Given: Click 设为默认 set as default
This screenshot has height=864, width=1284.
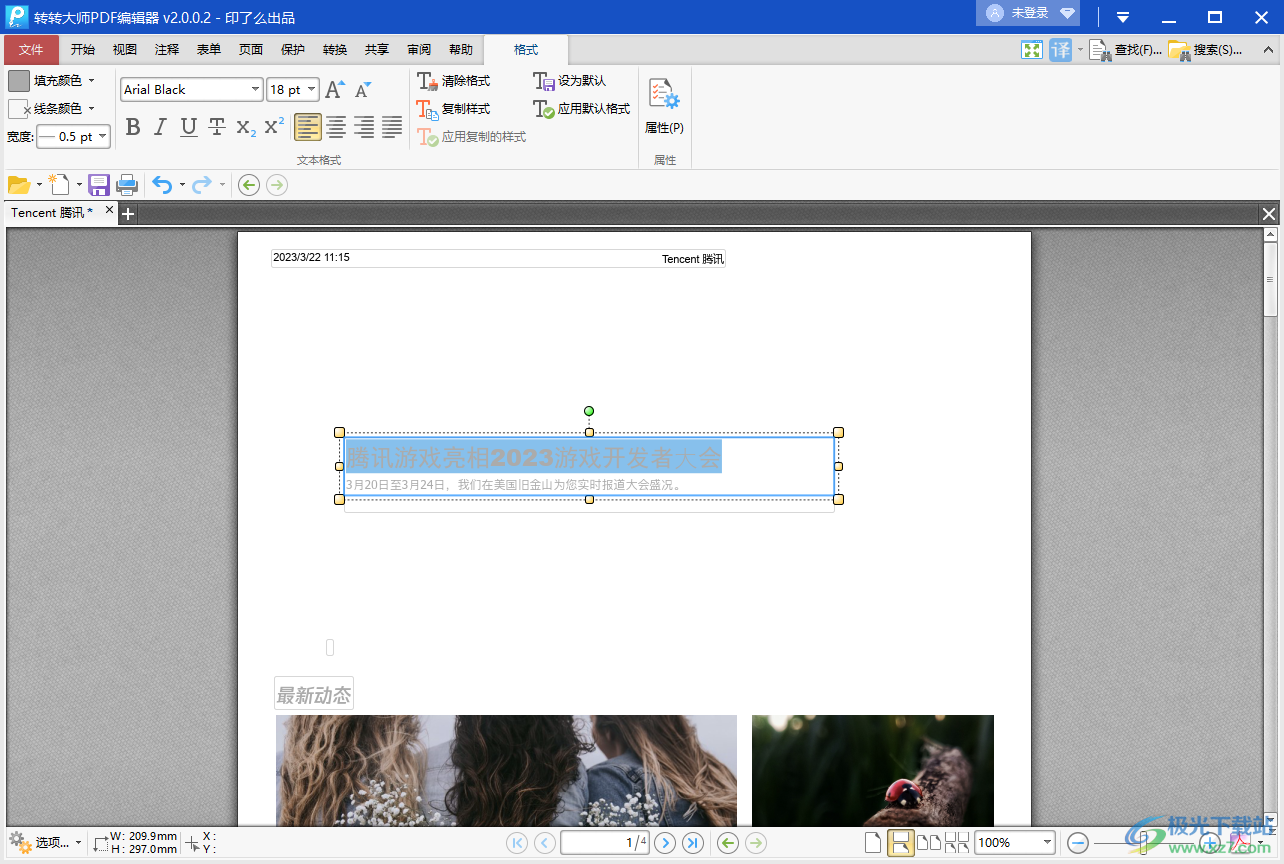Looking at the screenshot, I should click(570, 81).
